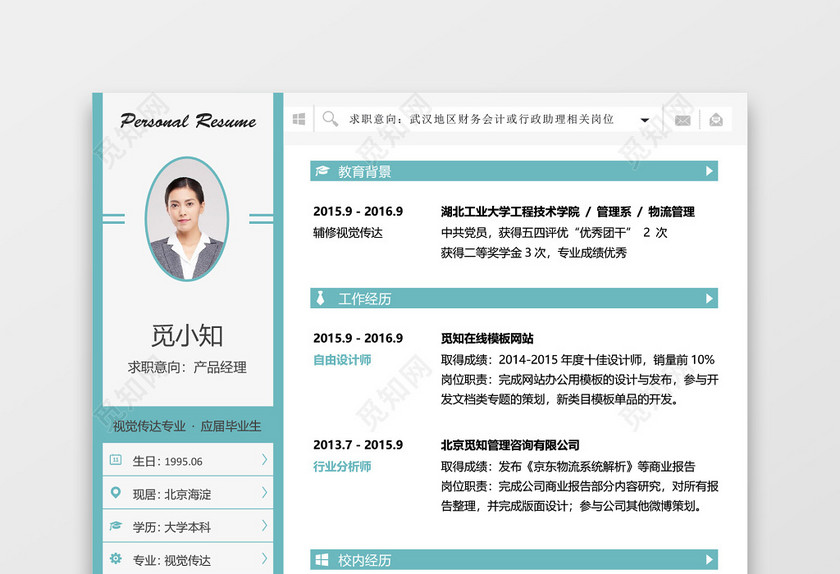Image resolution: width=840 pixels, height=574 pixels.
Task: Expand the 校内经历 section arrow
Action: pos(709,560)
